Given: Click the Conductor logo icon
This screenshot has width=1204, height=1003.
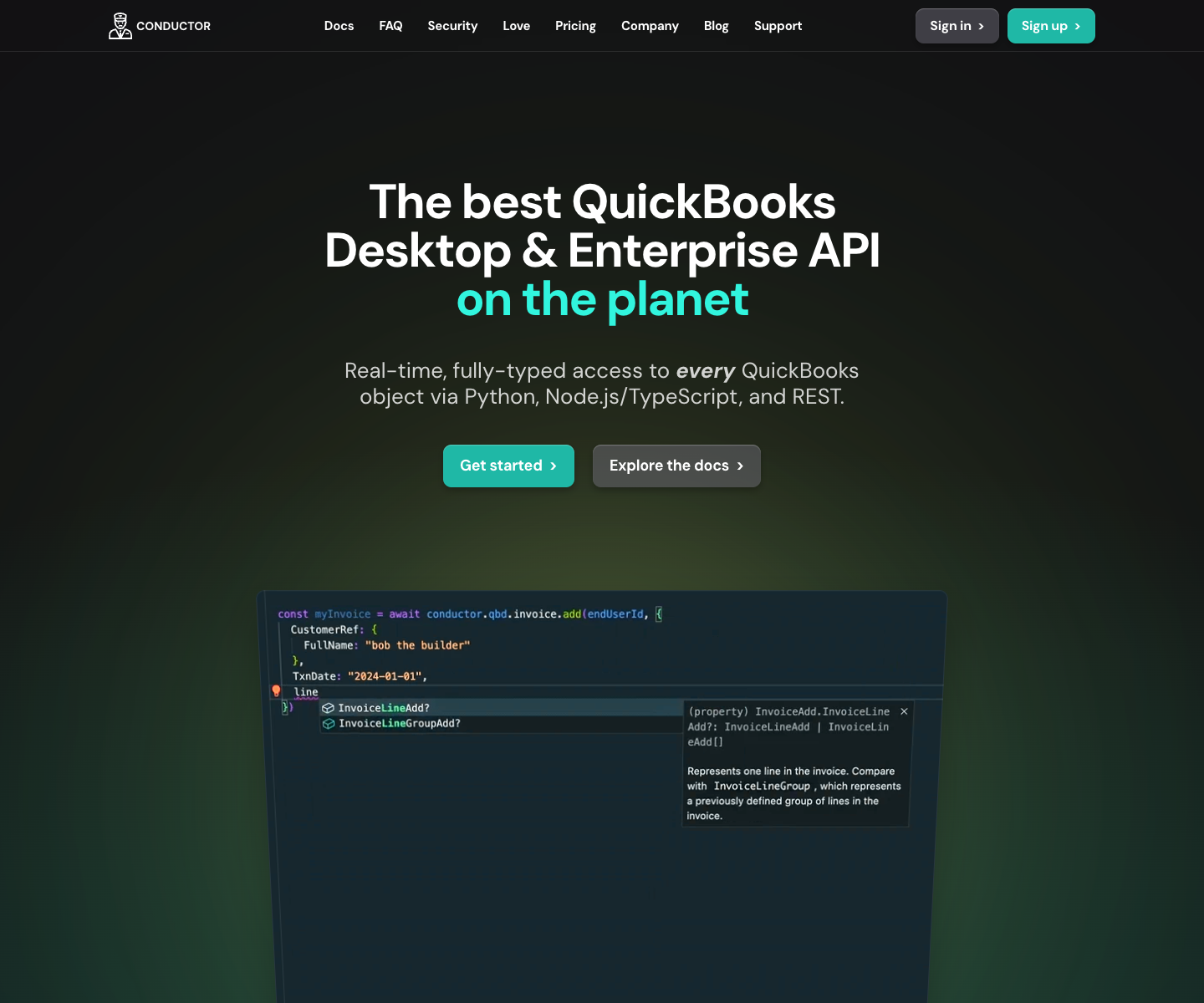Looking at the screenshot, I should point(120,26).
